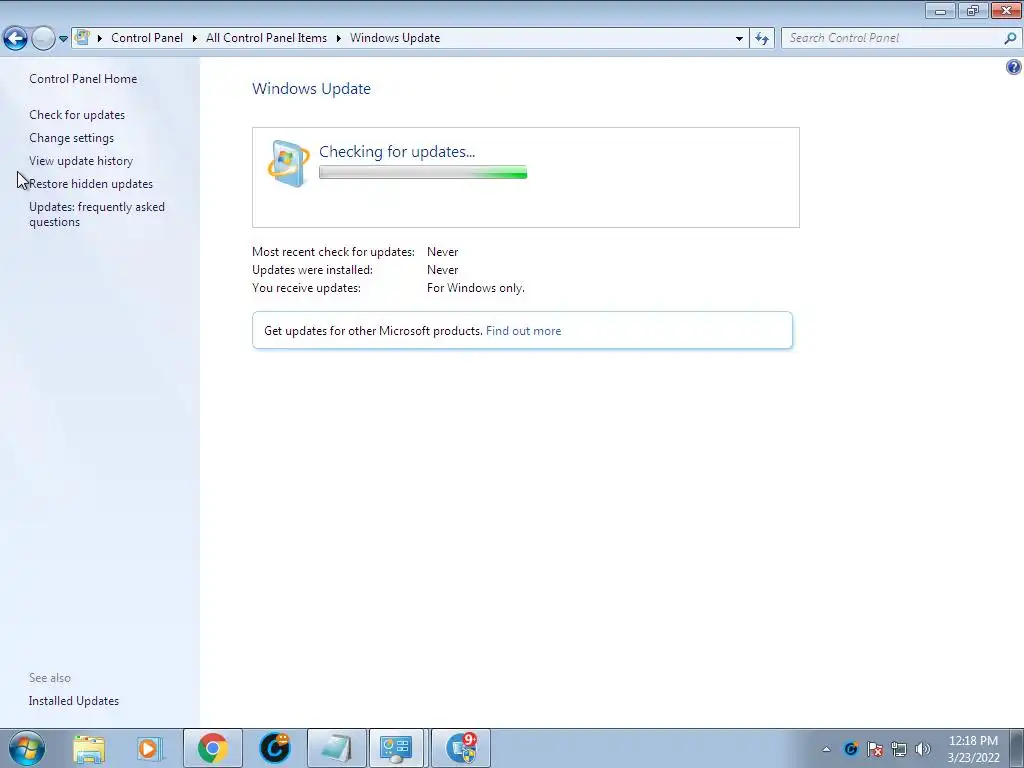The image size is (1024, 768).
Task: Launch Windows Media Player from taskbar
Action: click(x=150, y=748)
